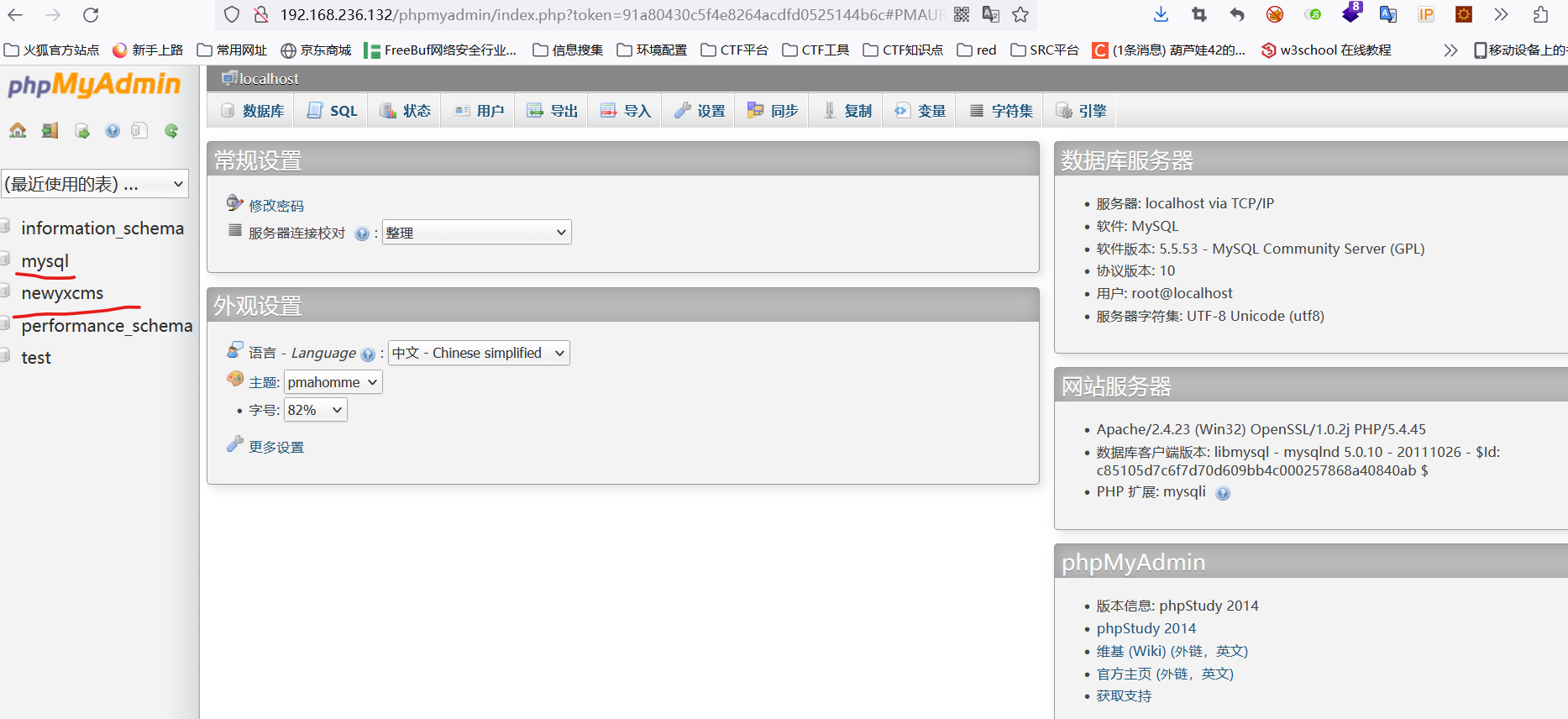The width and height of the screenshot is (1568, 719).
Task: Click the phpMyAdmin home icon in sidebar
Action: pos(18,130)
